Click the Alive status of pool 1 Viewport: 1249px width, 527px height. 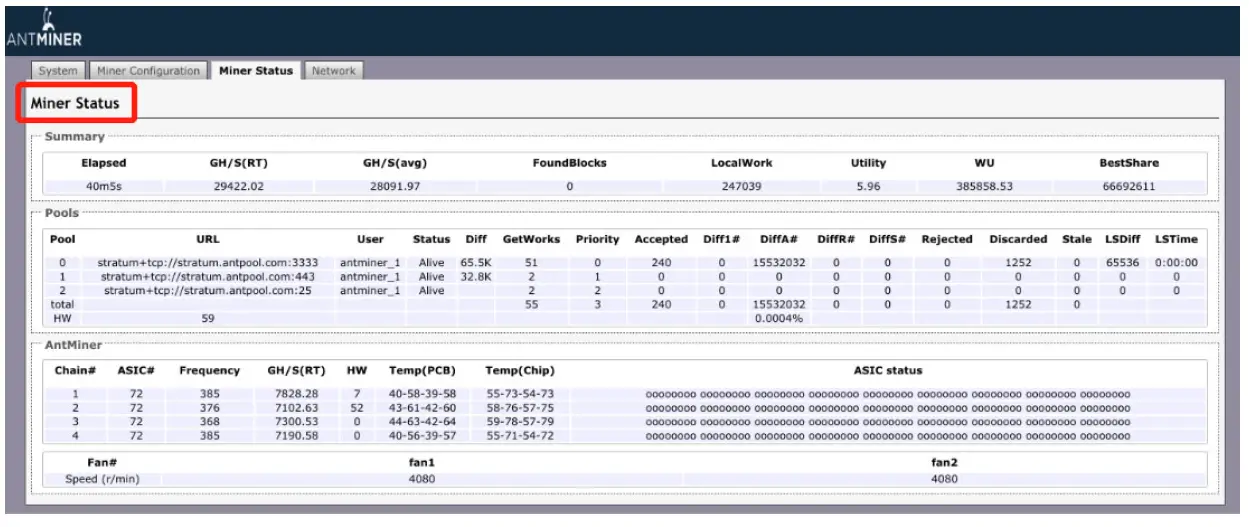431,276
